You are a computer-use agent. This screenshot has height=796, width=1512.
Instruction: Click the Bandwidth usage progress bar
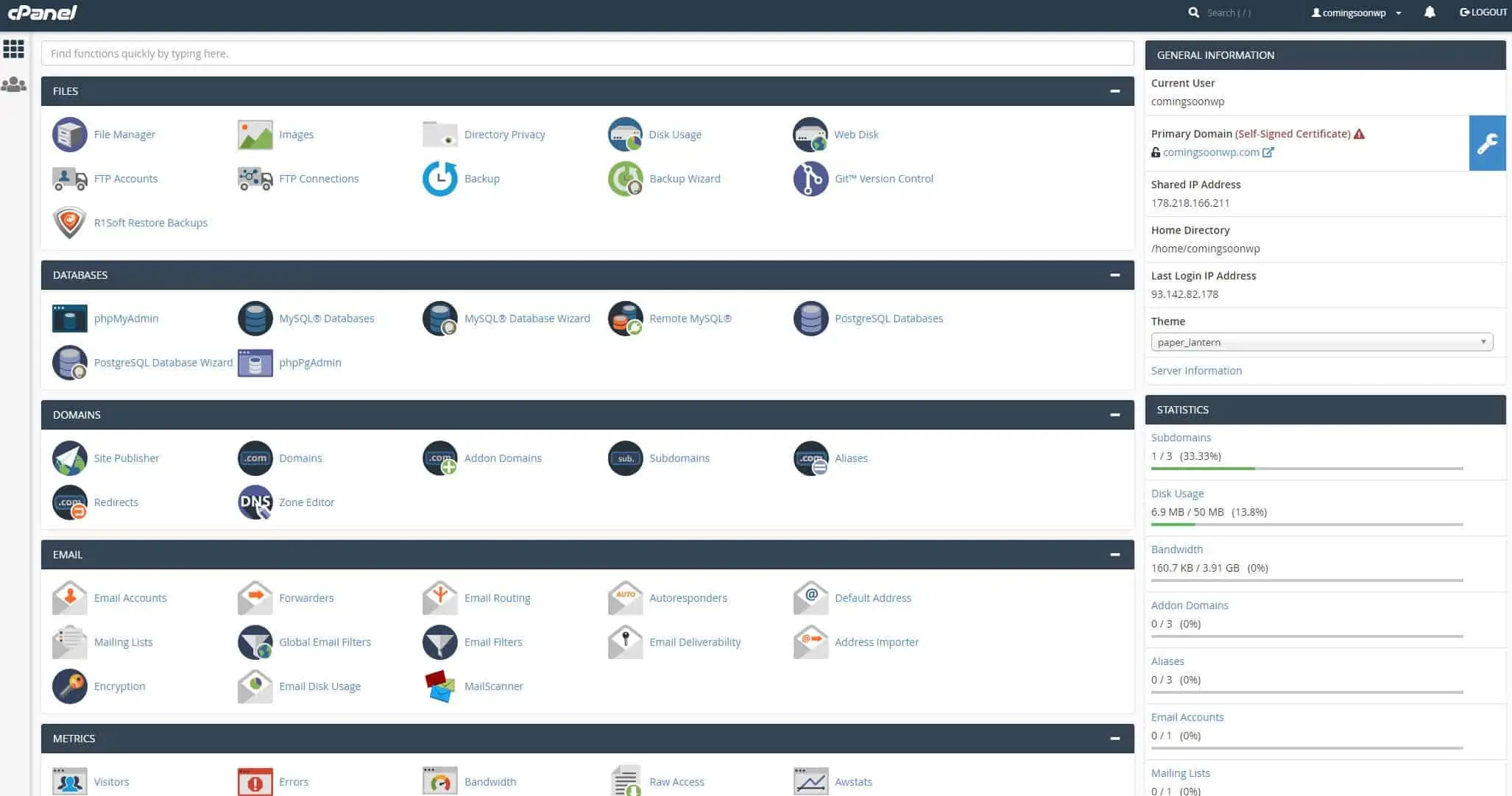[1307, 580]
